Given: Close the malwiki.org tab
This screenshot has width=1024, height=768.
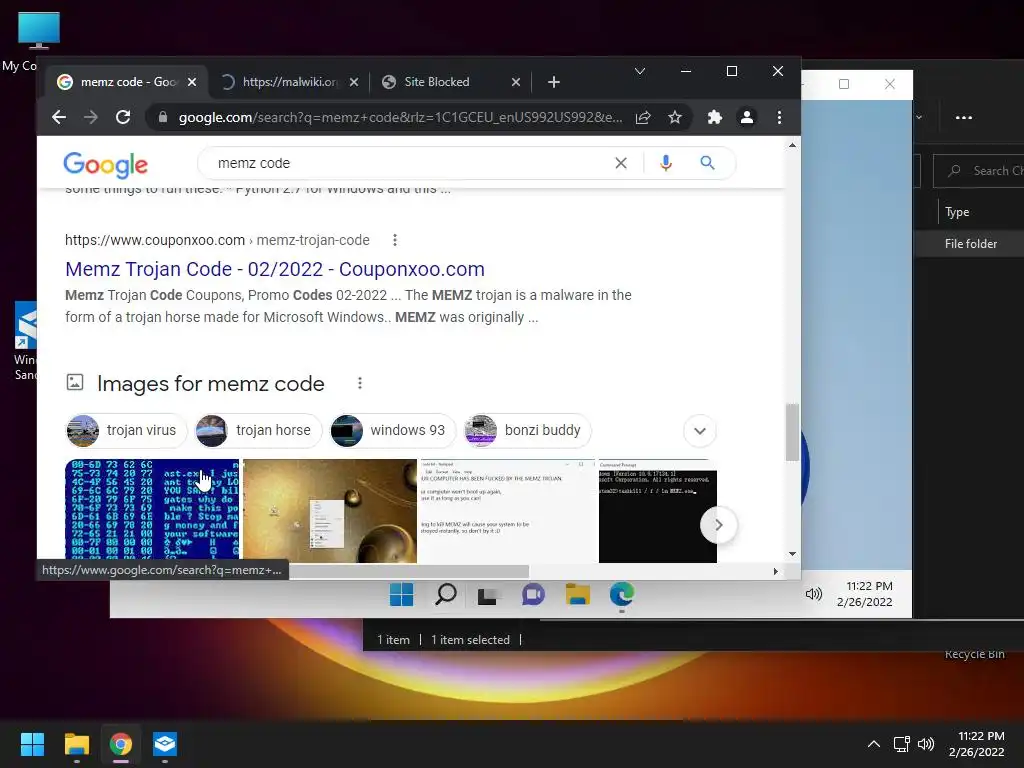Looking at the screenshot, I should click(x=353, y=82).
